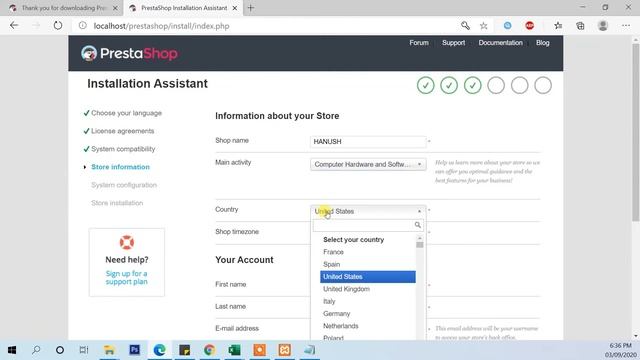Go to System compatibility step
The width and height of the screenshot is (640, 360).
tap(123, 149)
